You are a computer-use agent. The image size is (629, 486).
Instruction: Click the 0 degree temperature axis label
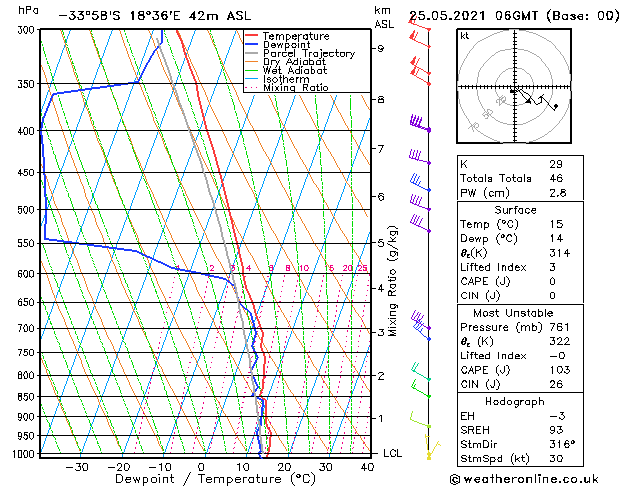201,467
